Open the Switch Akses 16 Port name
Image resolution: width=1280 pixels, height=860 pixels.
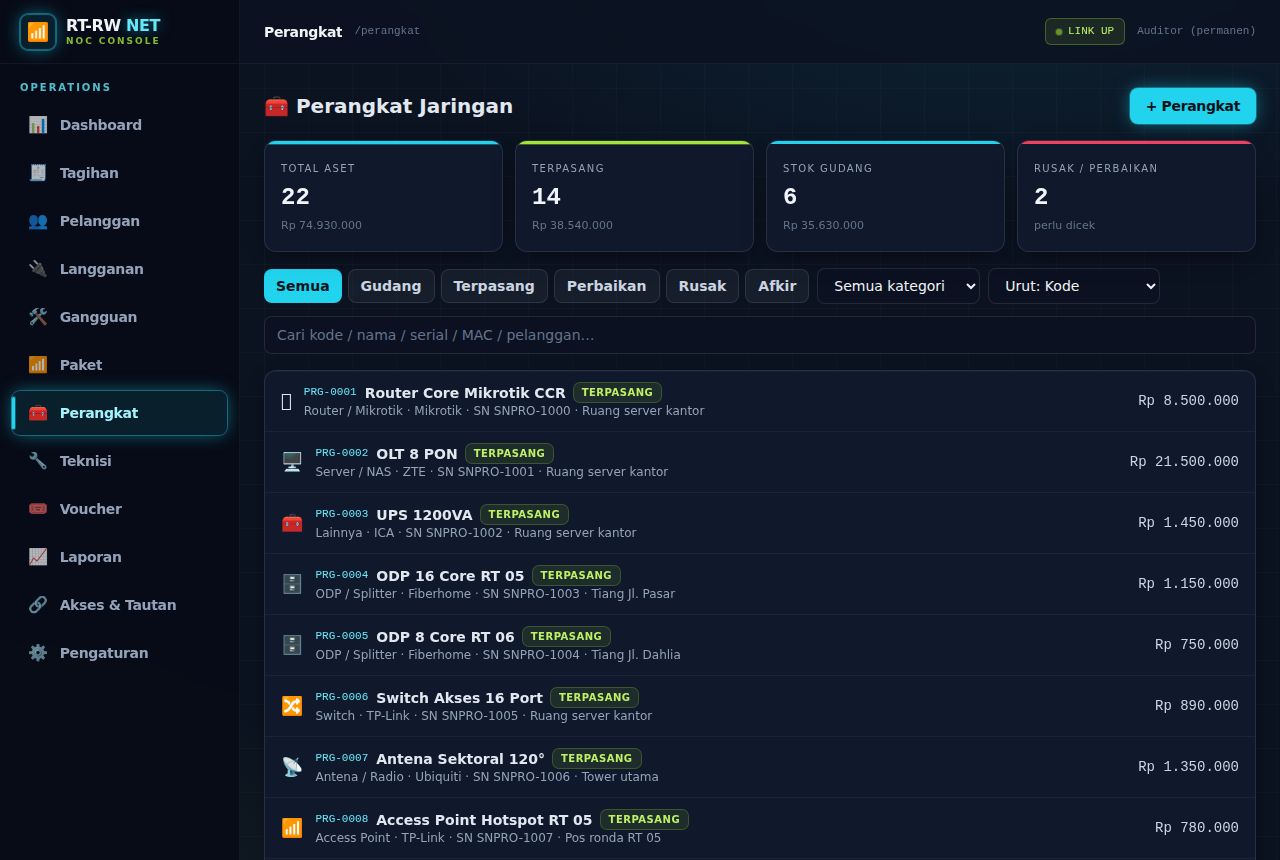point(459,698)
